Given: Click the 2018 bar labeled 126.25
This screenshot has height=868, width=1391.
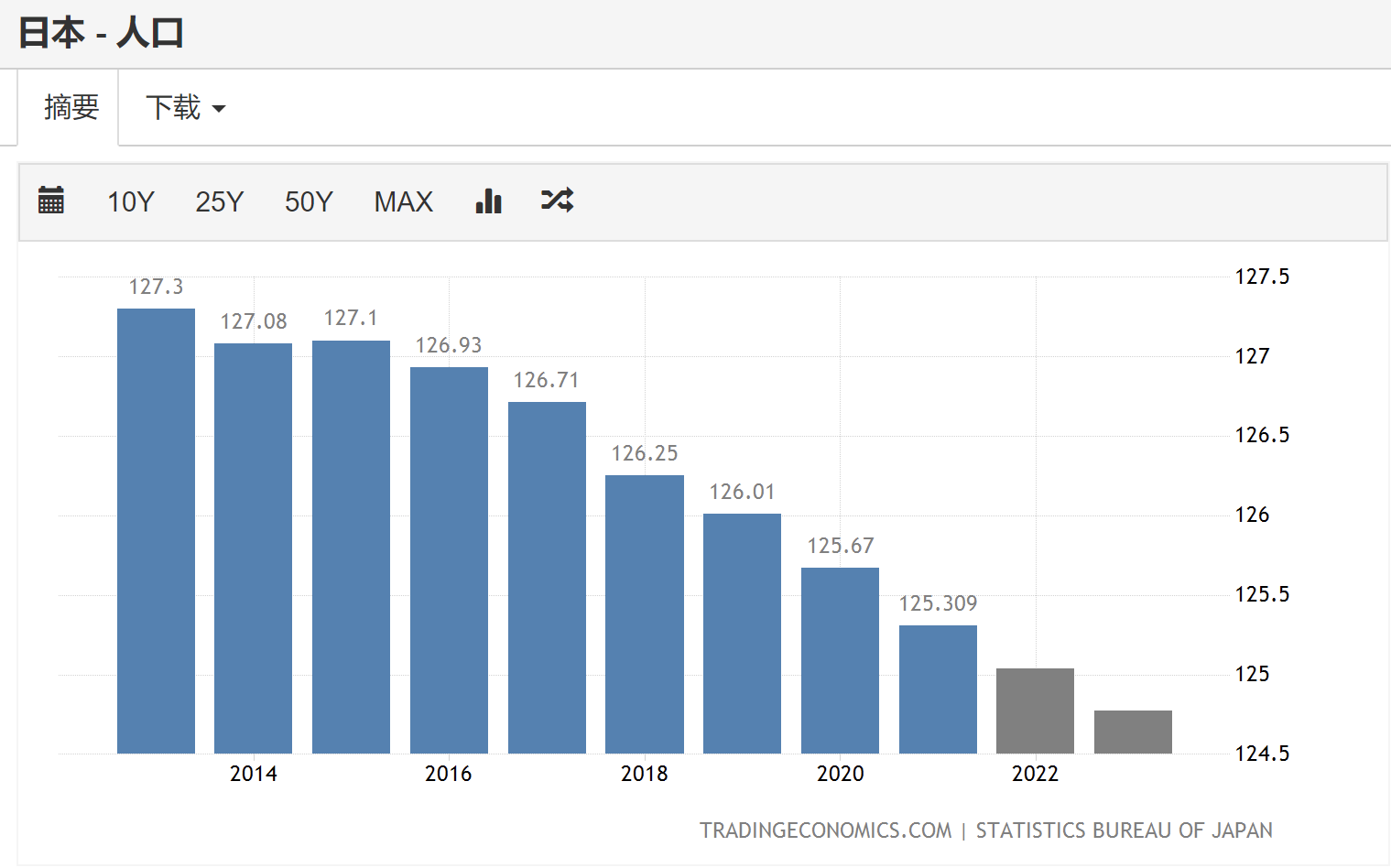Looking at the screenshot, I should pos(645,614).
